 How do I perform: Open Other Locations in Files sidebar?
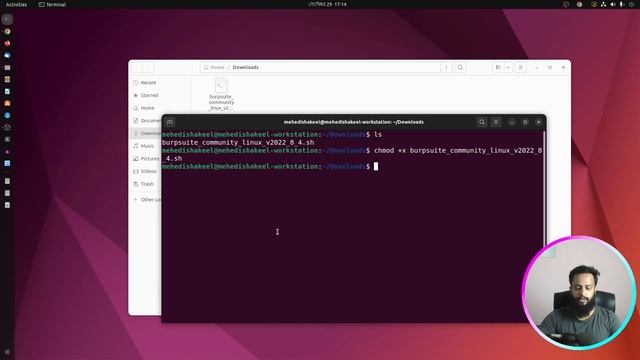[x=146, y=200]
